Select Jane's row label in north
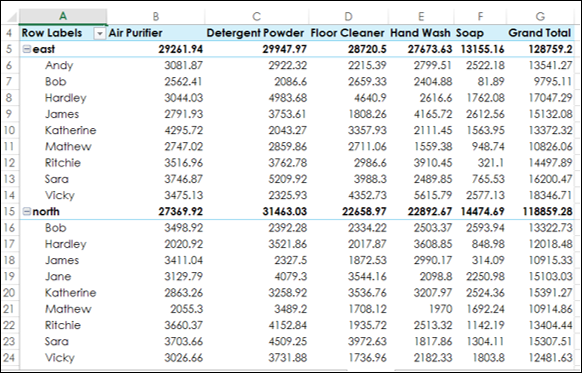Screen dimensions: 582x373 click(58, 277)
